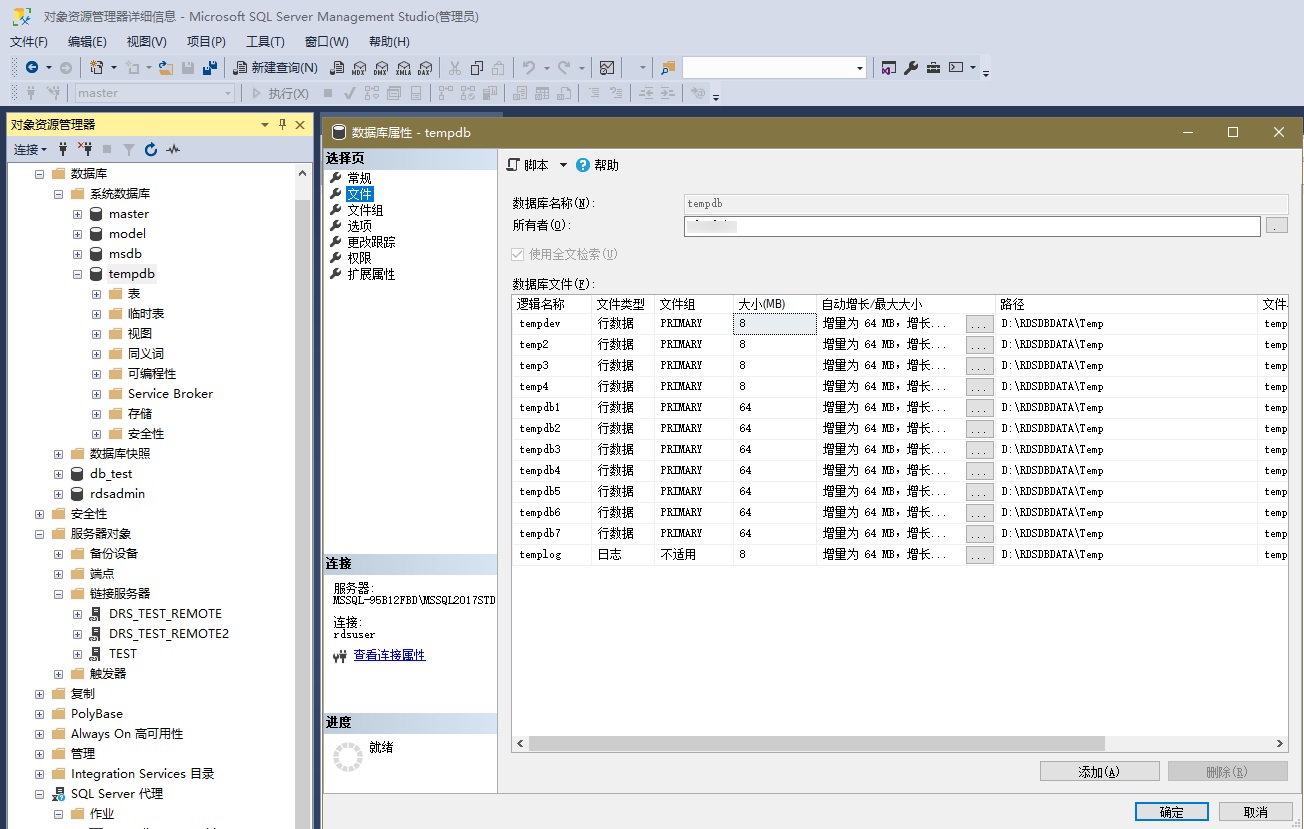Click disconnect plug icon with red X
Screen dimensions: 1304x829
pyautogui.click(x=85, y=149)
